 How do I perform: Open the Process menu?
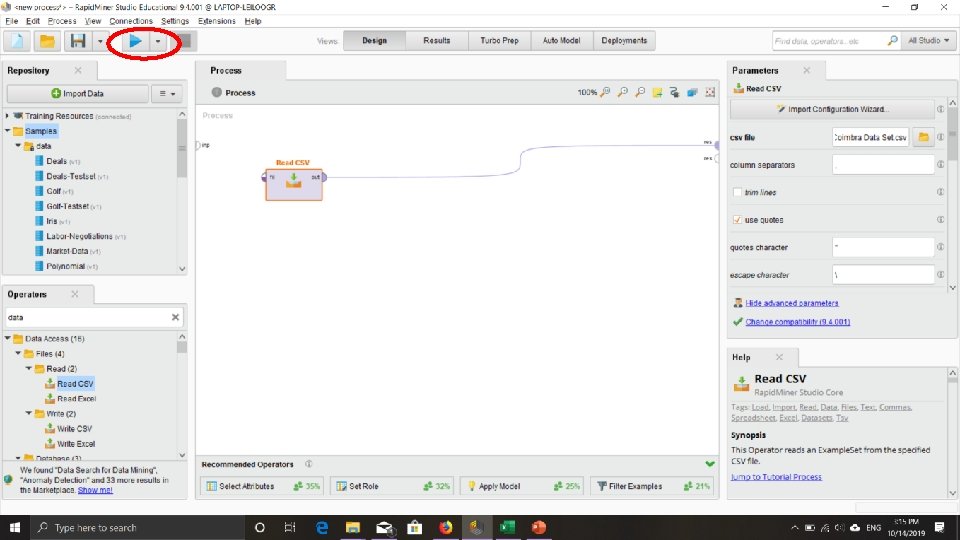pyautogui.click(x=62, y=21)
